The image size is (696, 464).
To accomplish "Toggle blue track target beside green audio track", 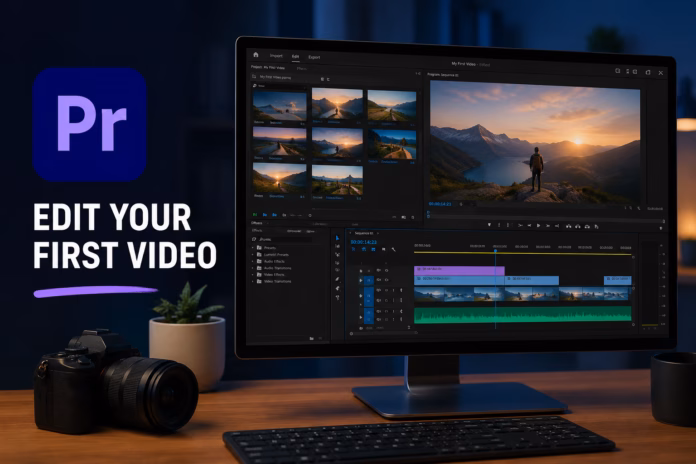I will point(369,316).
